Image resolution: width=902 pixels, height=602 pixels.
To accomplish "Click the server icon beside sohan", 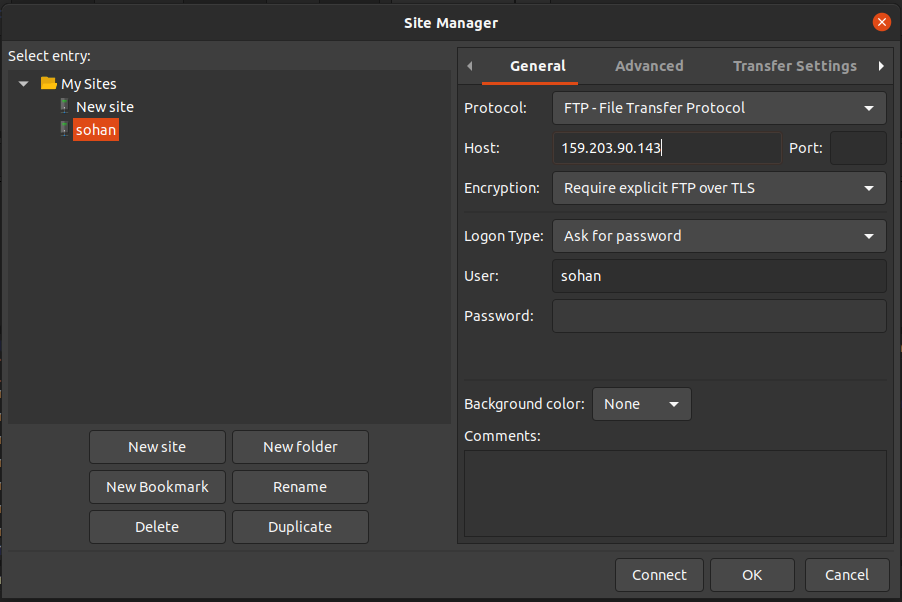I will [x=64, y=129].
